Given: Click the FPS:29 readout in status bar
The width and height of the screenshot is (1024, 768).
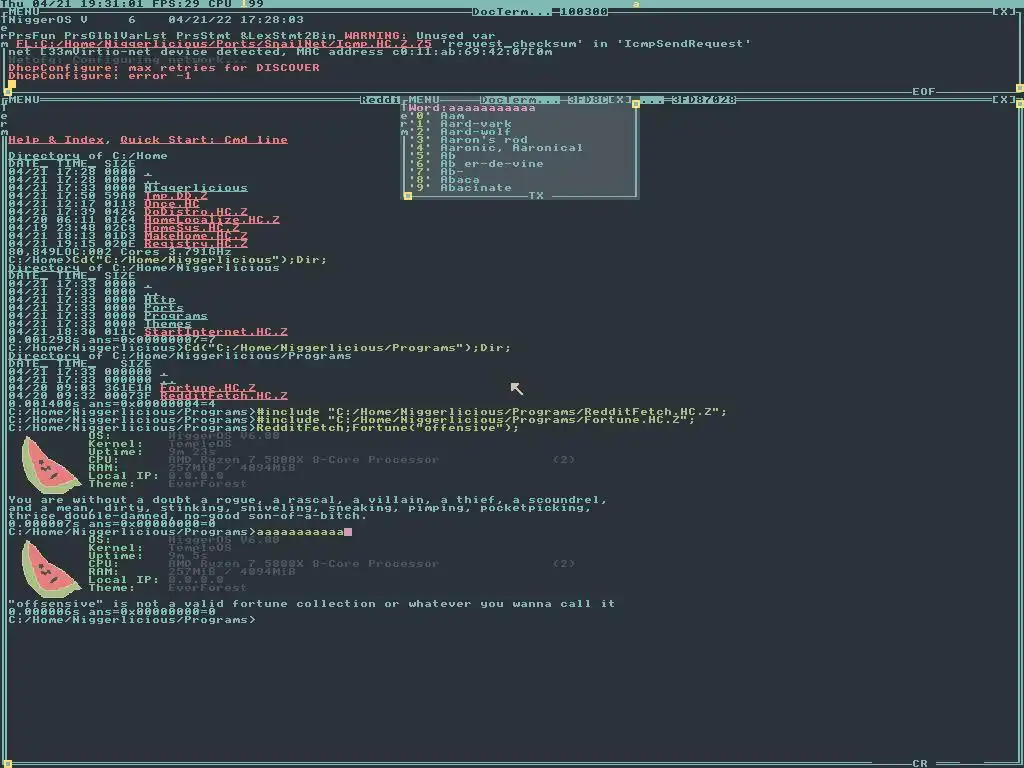Looking at the screenshot, I should [176, 4].
